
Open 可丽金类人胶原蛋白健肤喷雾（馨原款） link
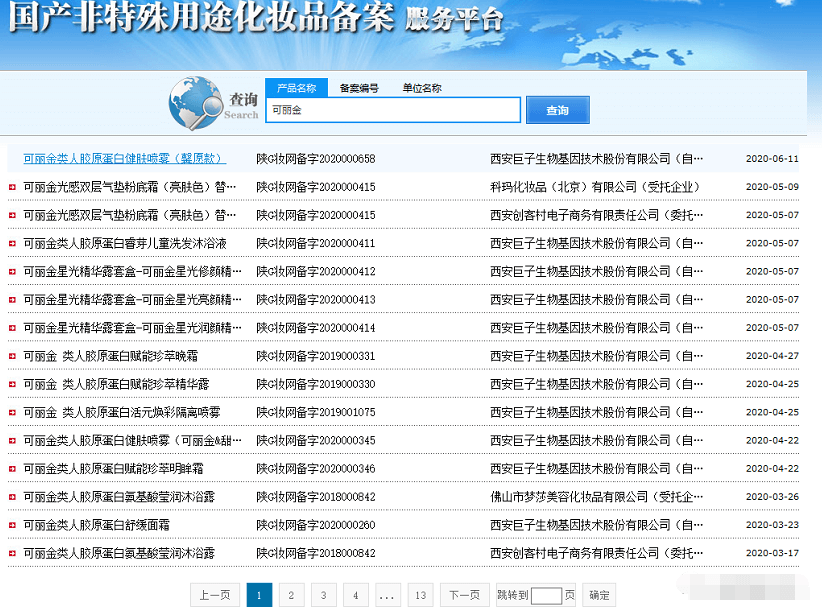tap(124, 159)
